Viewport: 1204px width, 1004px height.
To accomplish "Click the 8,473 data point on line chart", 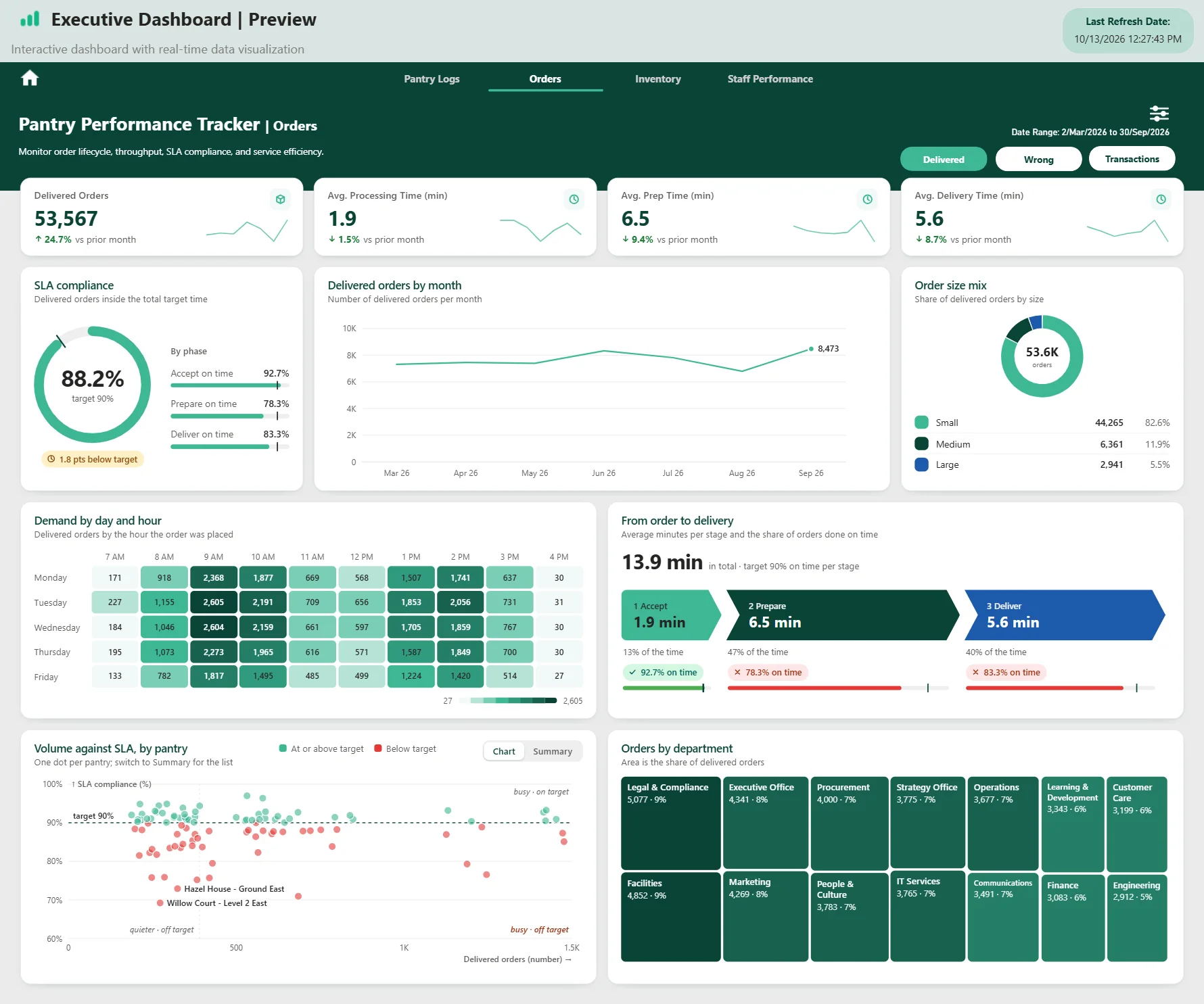I will (x=811, y=349).
